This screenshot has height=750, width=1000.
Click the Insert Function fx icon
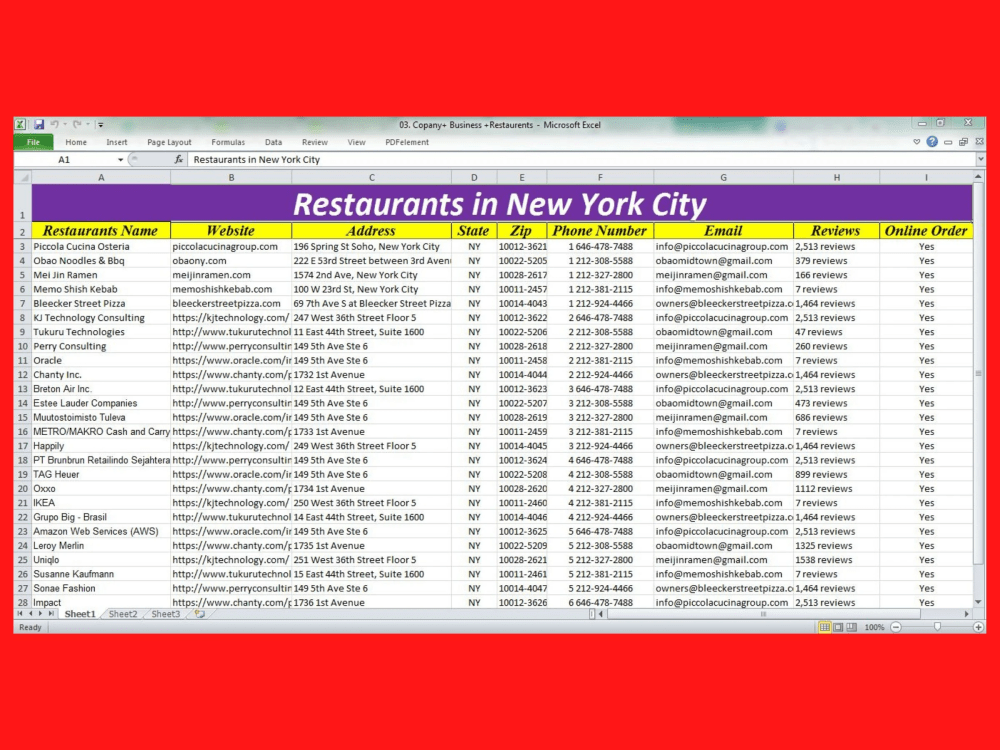179,159
